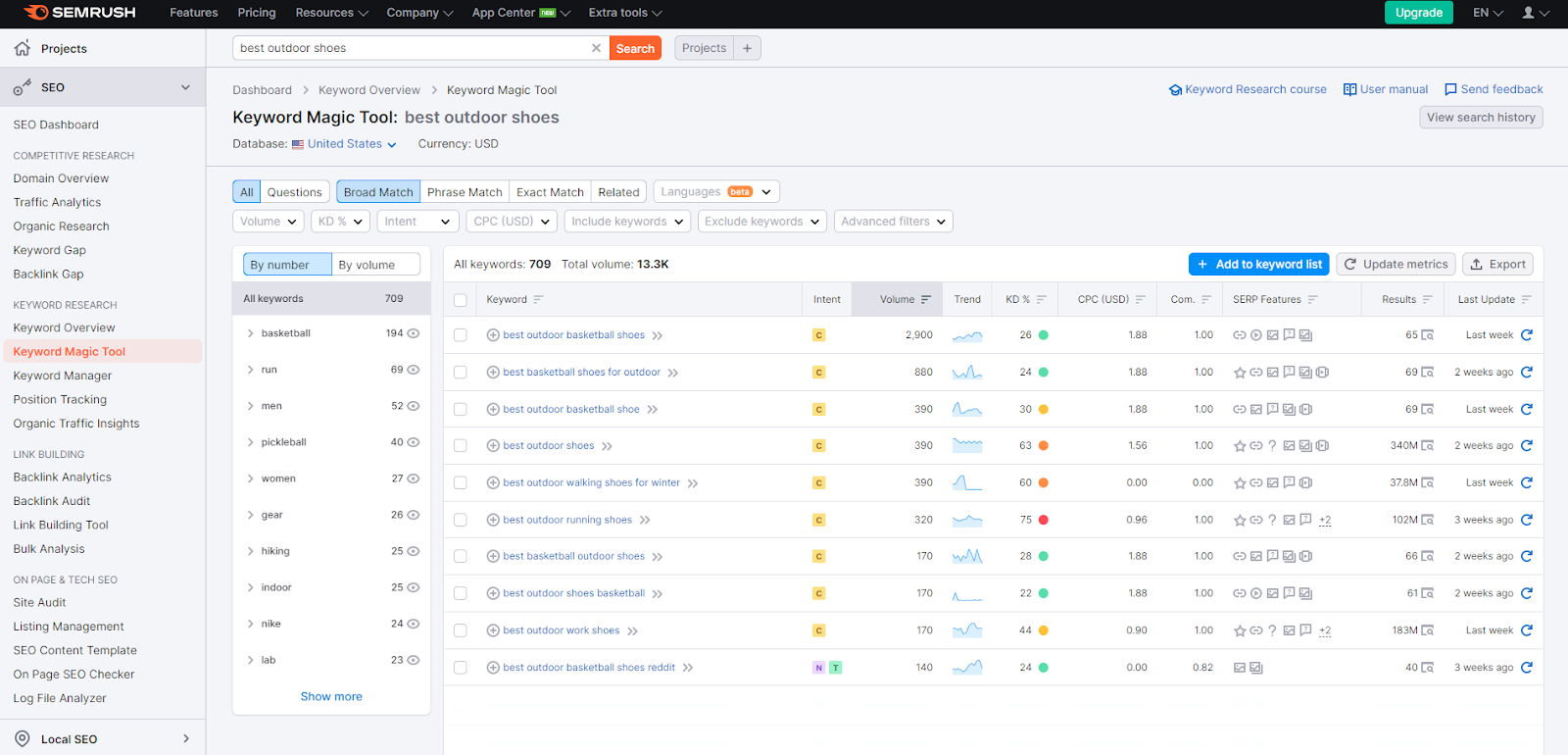This screenshot has height=755, width=1568.
Task: Toggle eye icon for hiking group
Action: [x=414, y=551]
